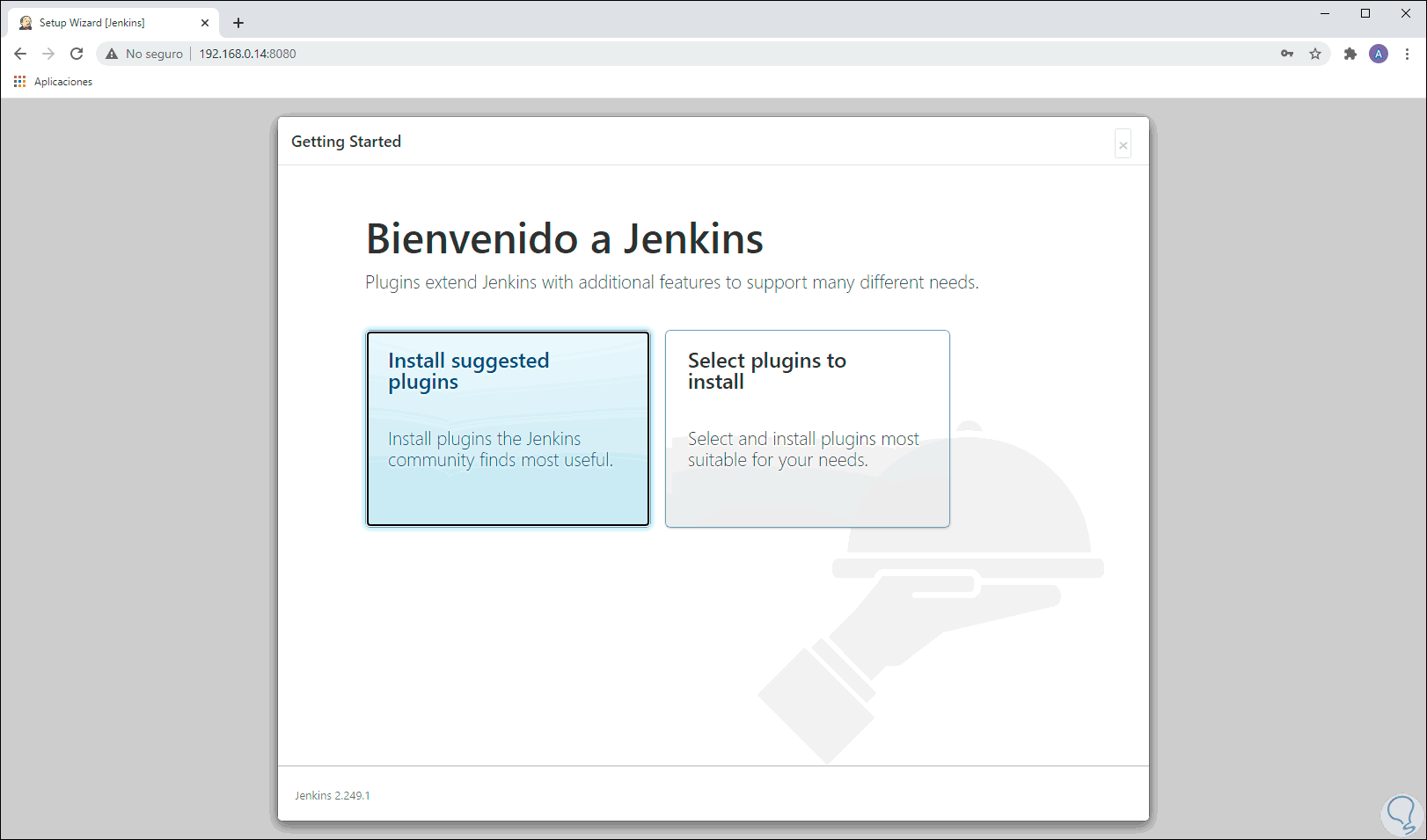Open the browser extensions puzzle icon
The height and width of the screenshot is (840, 1427).
click(x=1350, y=54)
